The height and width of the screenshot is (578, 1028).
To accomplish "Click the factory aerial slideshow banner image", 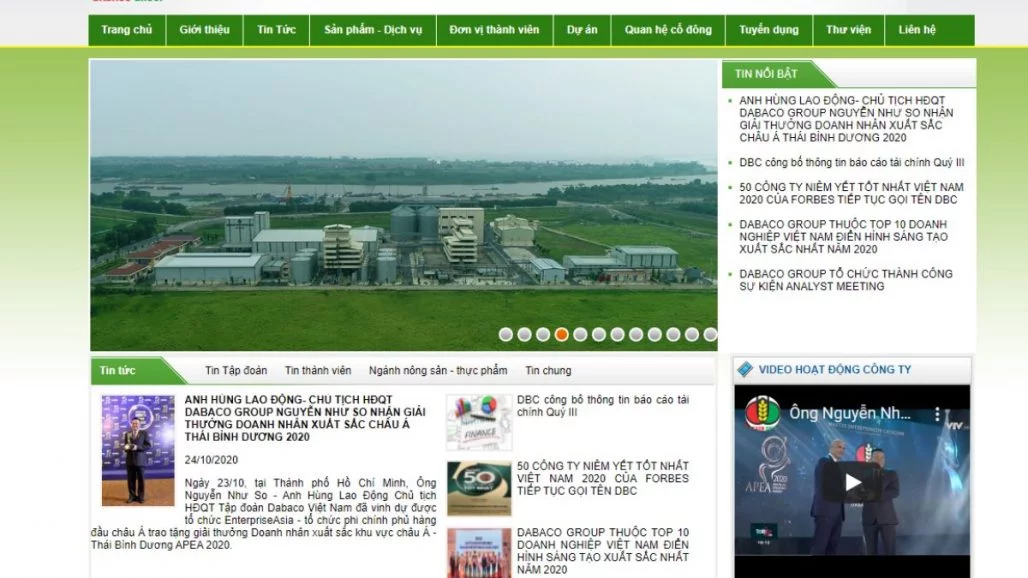I will tap(403, 205).
